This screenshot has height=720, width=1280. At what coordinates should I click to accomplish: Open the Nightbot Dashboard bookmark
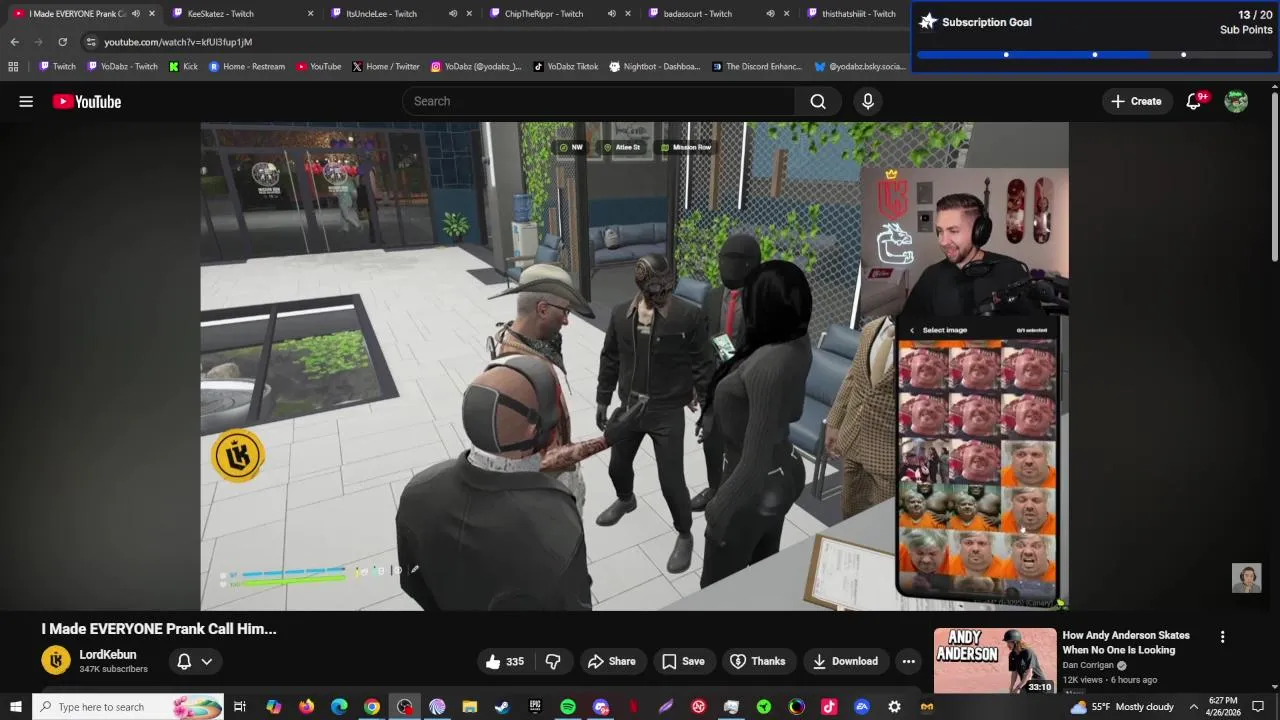[655, 67]
